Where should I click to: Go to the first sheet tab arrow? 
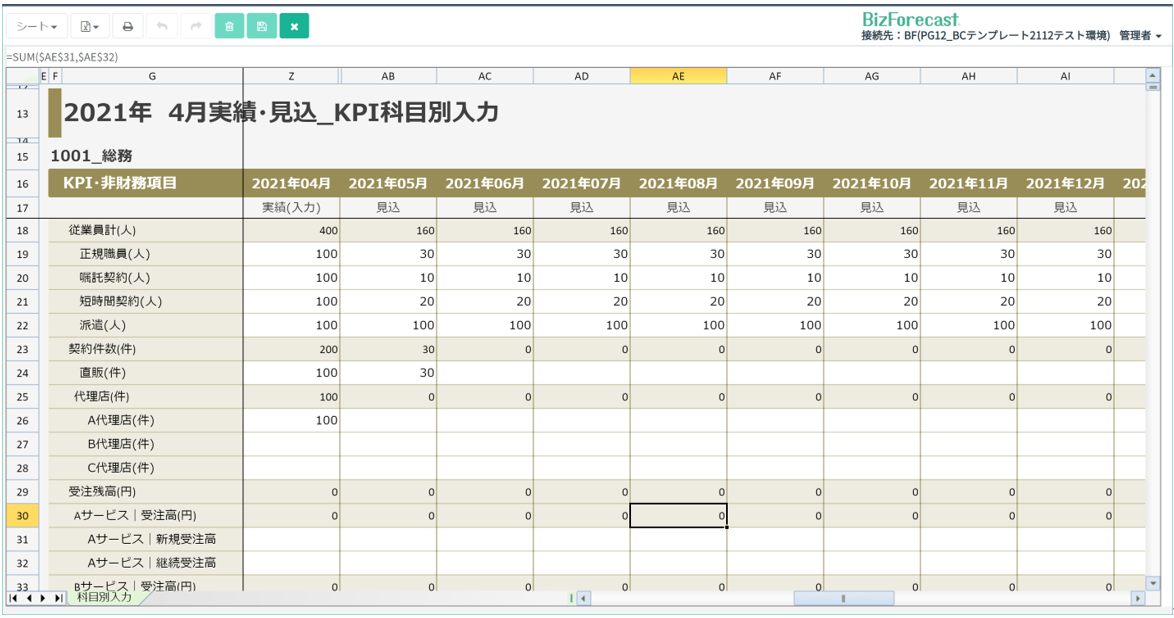click(x=14, y=598)
